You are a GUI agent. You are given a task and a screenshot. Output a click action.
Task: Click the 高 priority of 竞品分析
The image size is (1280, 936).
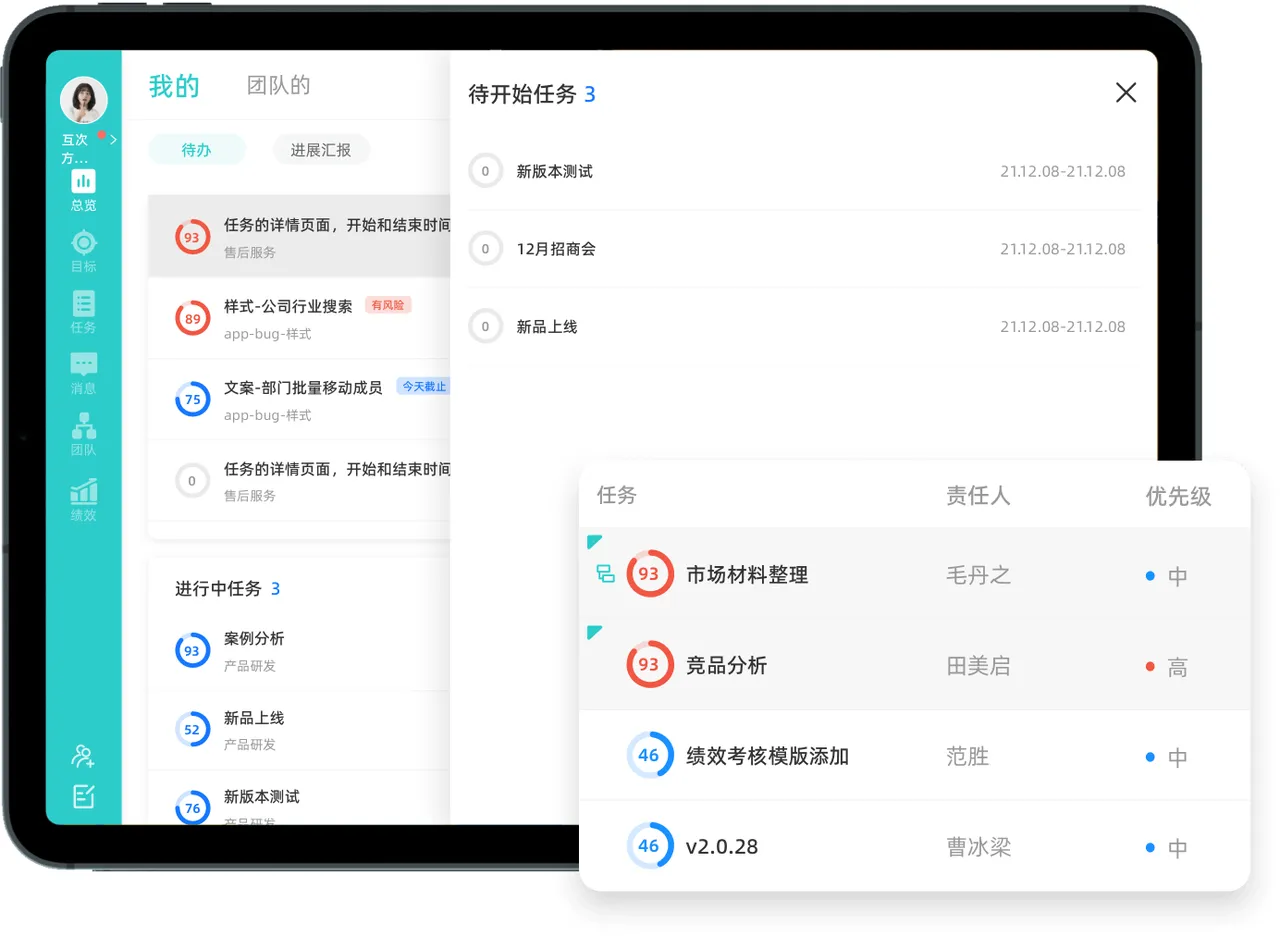click(1167, 667)
